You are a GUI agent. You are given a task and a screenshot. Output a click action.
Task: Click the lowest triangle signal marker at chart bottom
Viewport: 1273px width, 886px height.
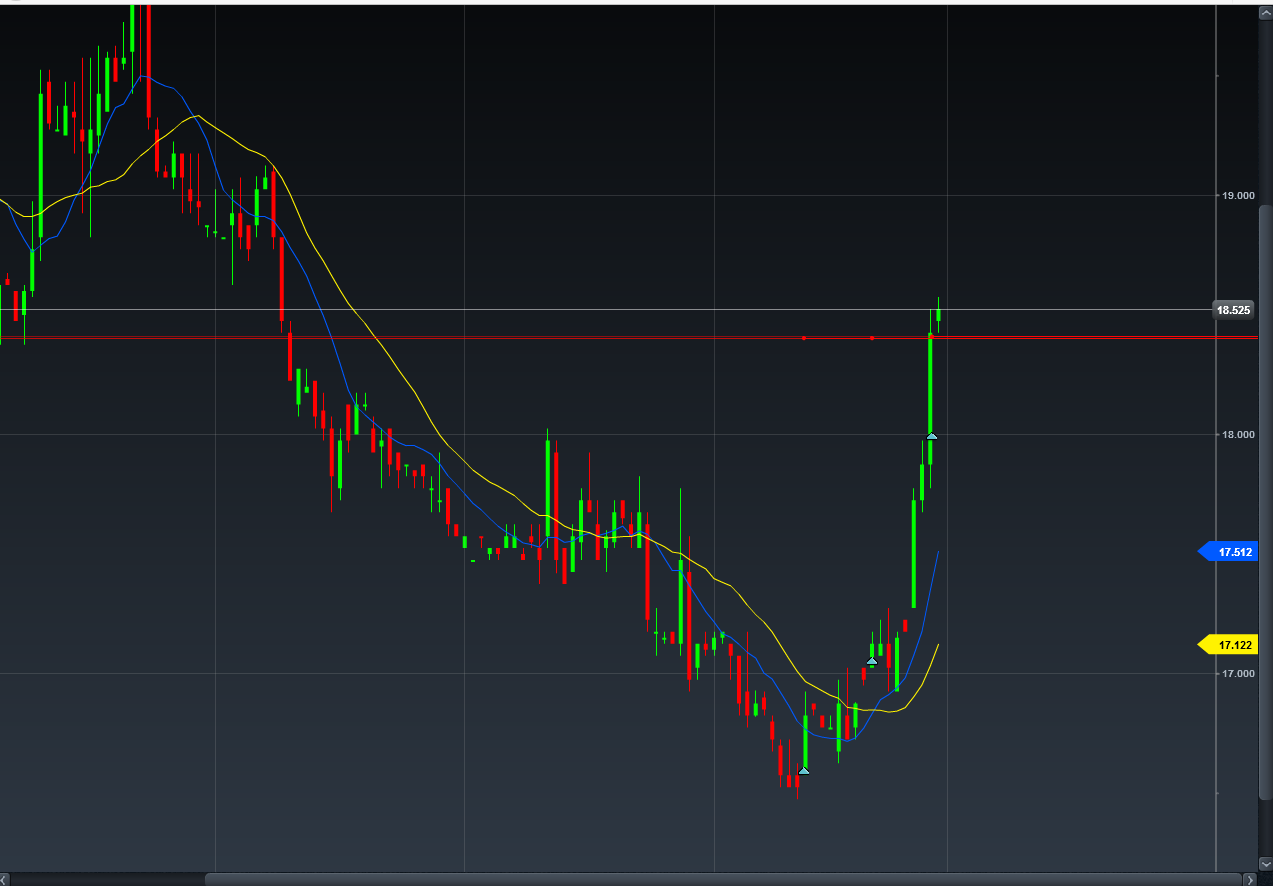click(x=803, y=770)
